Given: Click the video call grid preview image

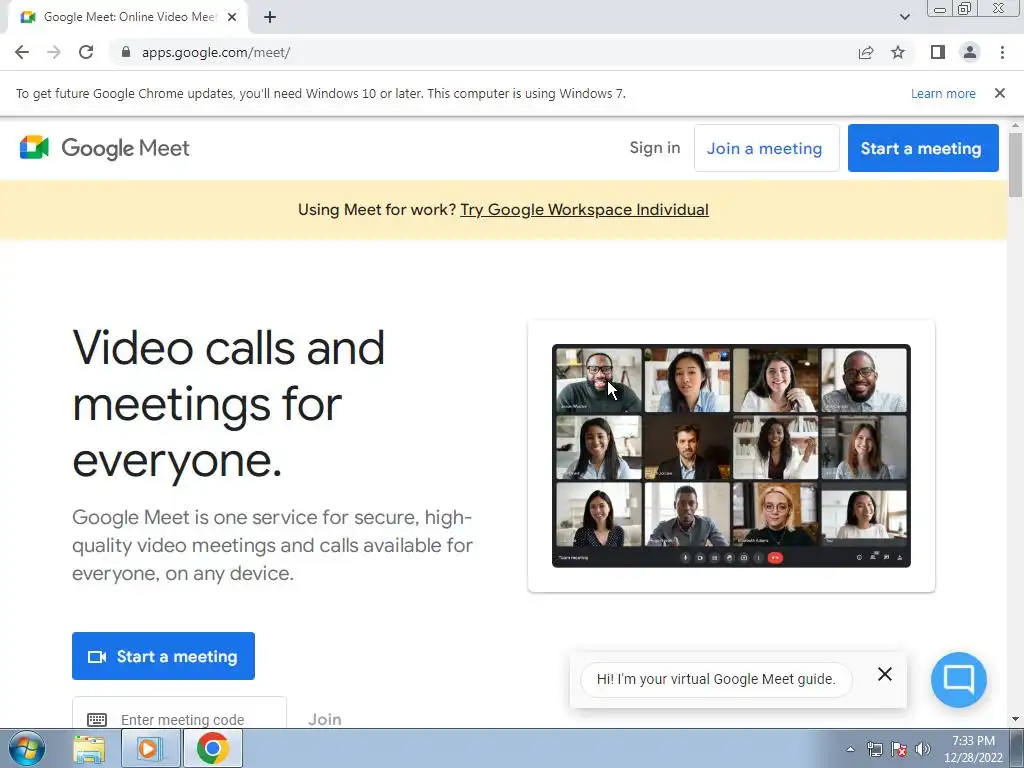Looking at the screenshot, I should 731,455.
